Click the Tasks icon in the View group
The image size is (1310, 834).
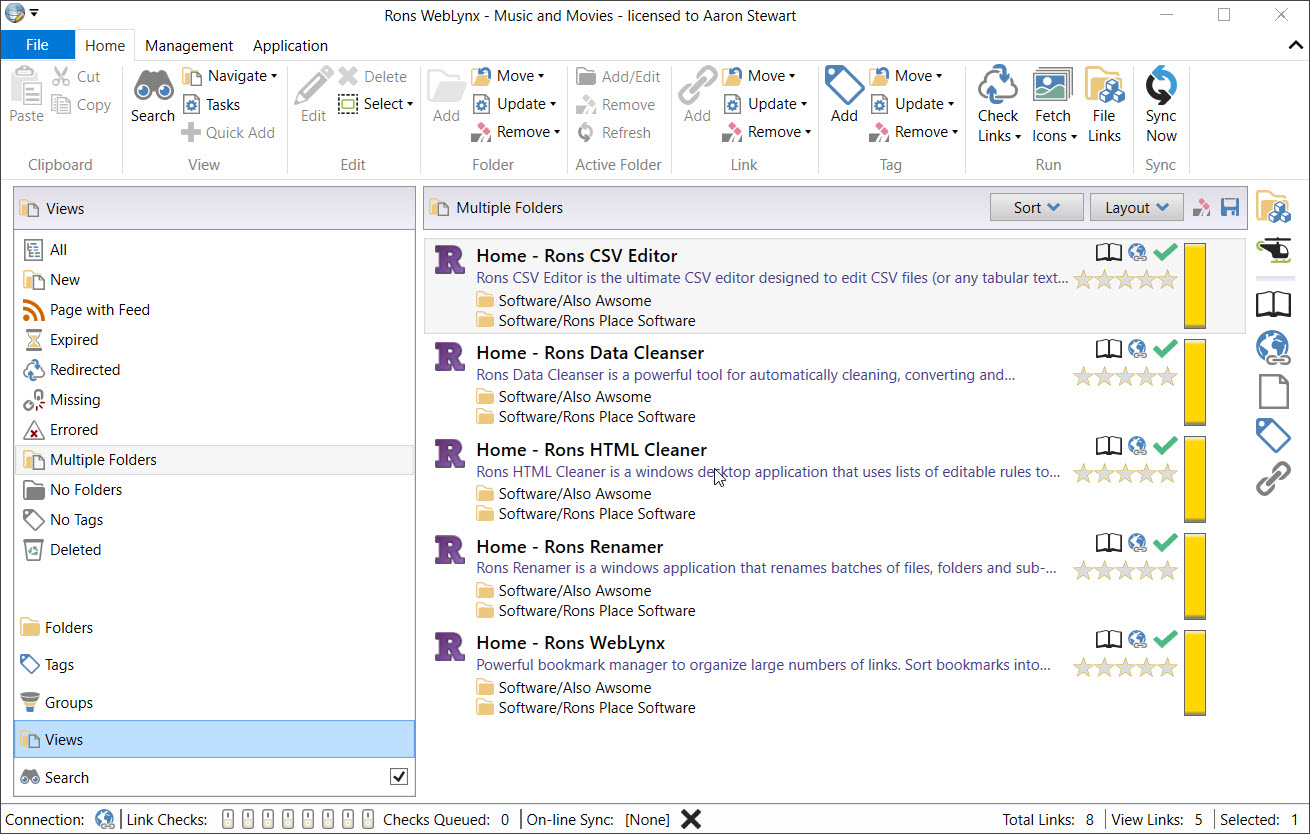tap(192, 104)
